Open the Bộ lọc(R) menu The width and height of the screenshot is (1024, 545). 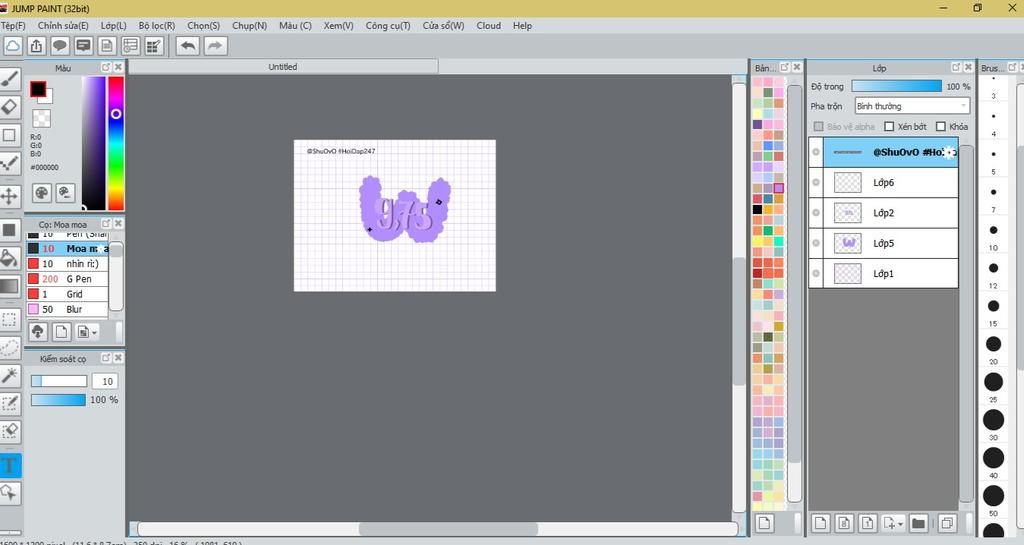click(157, 25)
